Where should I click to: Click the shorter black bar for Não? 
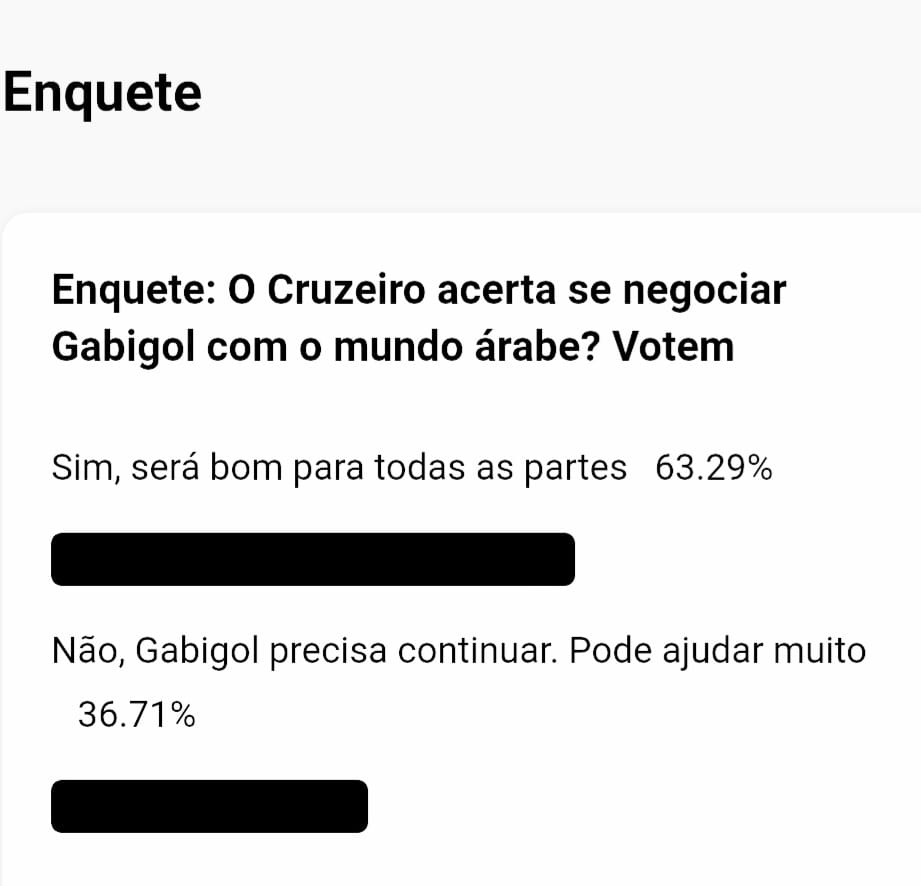tap(210, 806)
